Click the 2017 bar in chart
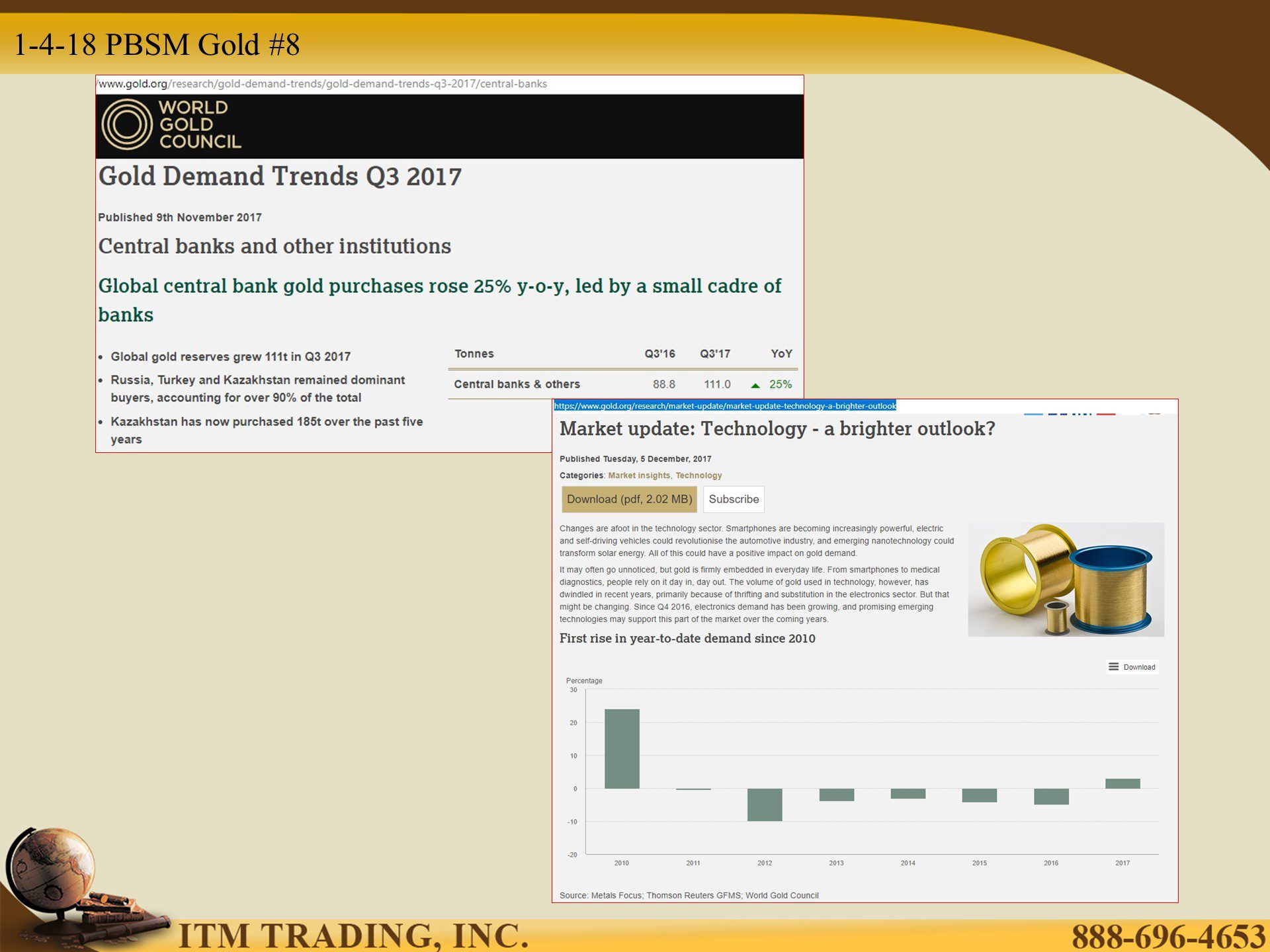 pos(1122,783)
